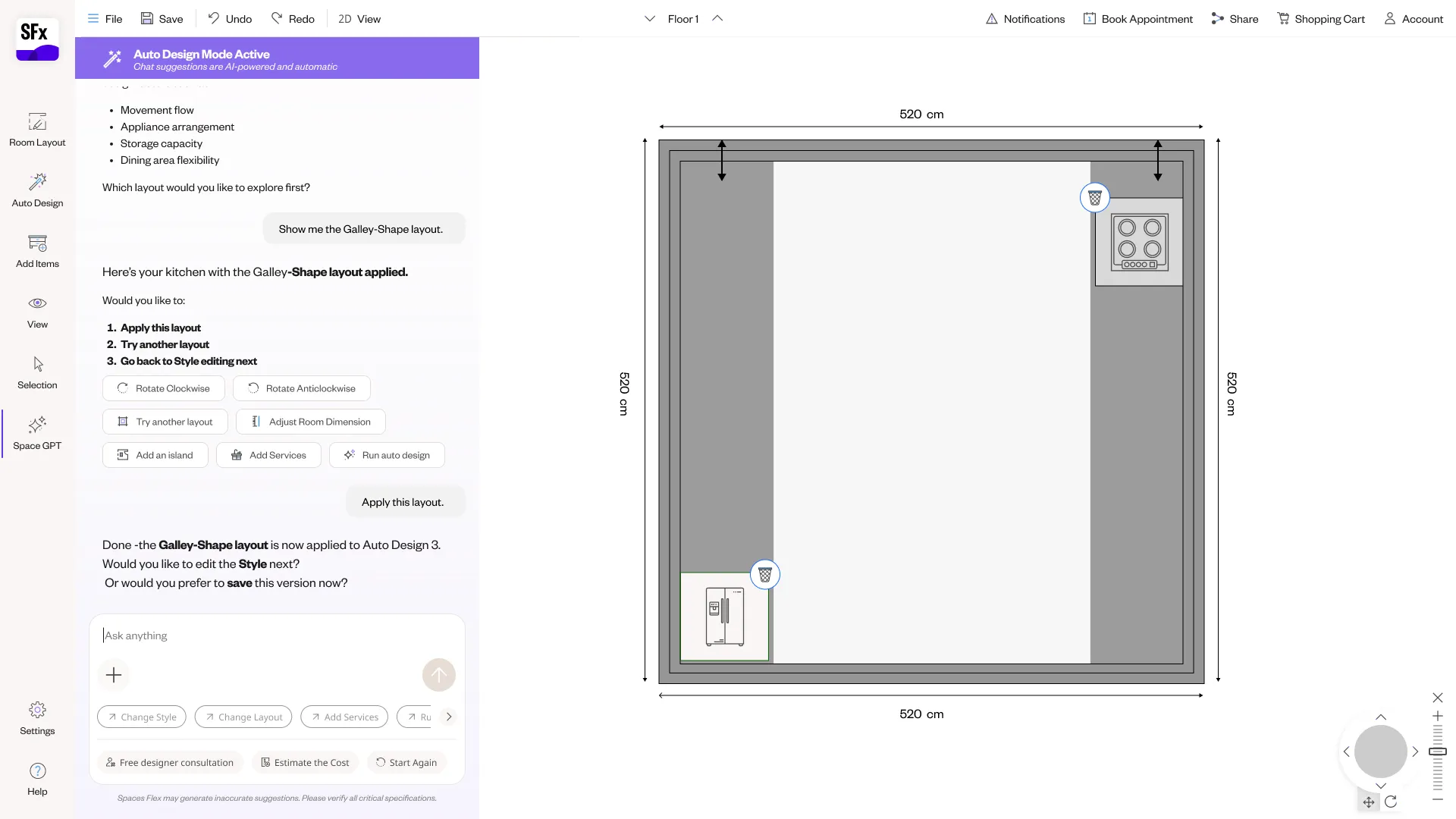Click the reset rotation icon near the navigator
The height and width of the screenshot is (819, 1456).
tap(1391, 802)
